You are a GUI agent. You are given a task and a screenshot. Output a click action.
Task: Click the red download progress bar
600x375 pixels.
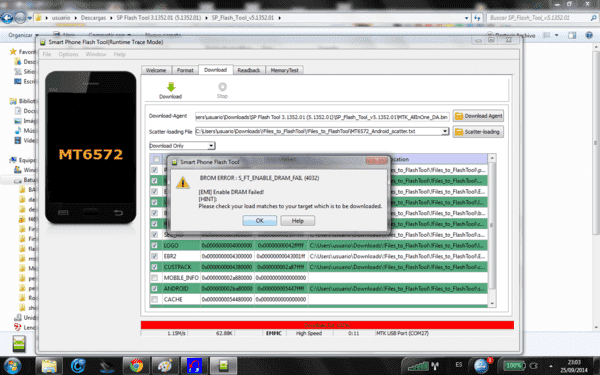327,325
